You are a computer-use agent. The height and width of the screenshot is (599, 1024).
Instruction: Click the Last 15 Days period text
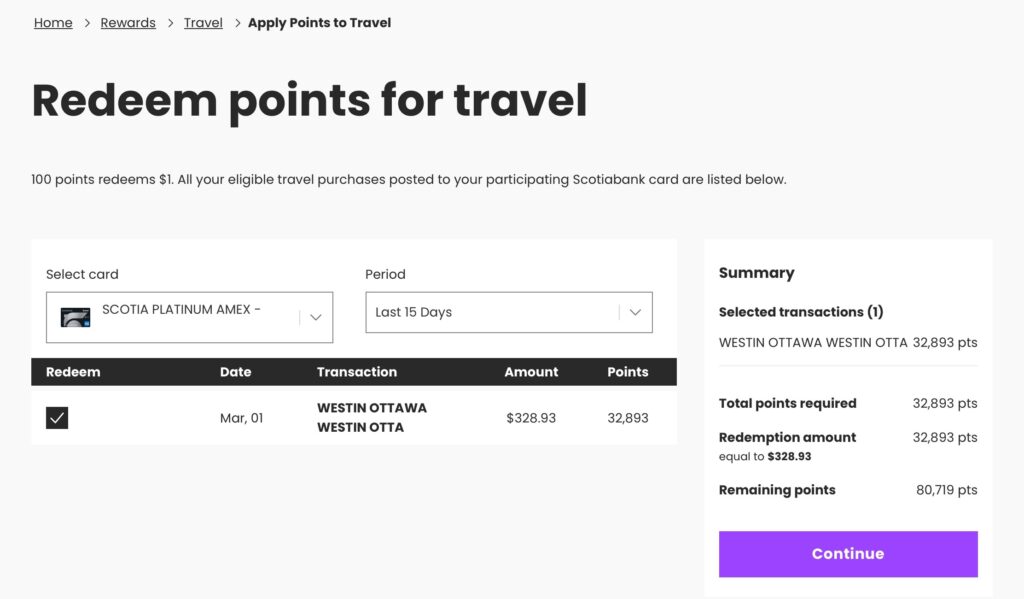[414, 312]
